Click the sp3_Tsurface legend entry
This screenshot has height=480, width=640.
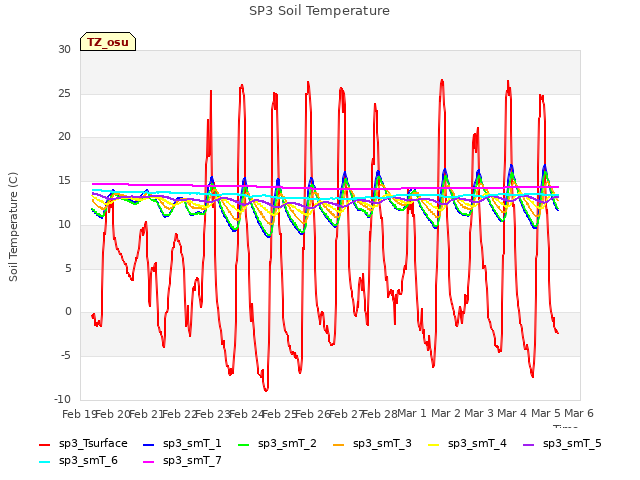(x=83, y=443)
